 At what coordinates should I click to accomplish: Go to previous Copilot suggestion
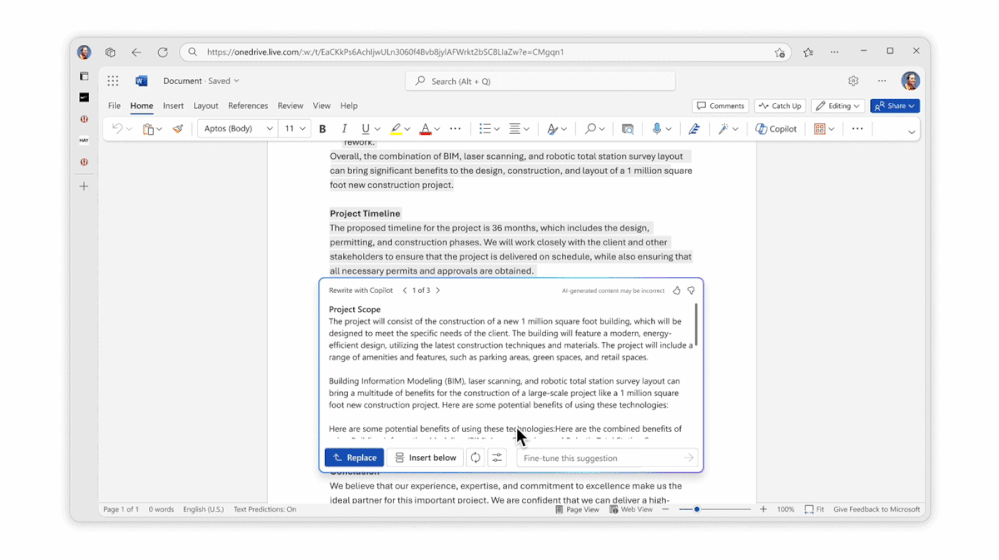405,291
